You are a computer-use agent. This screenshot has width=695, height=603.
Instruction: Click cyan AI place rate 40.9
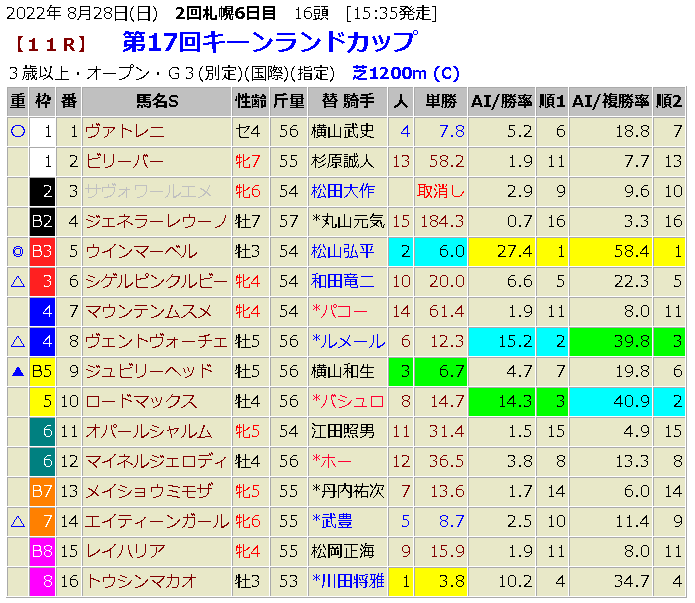610,401
